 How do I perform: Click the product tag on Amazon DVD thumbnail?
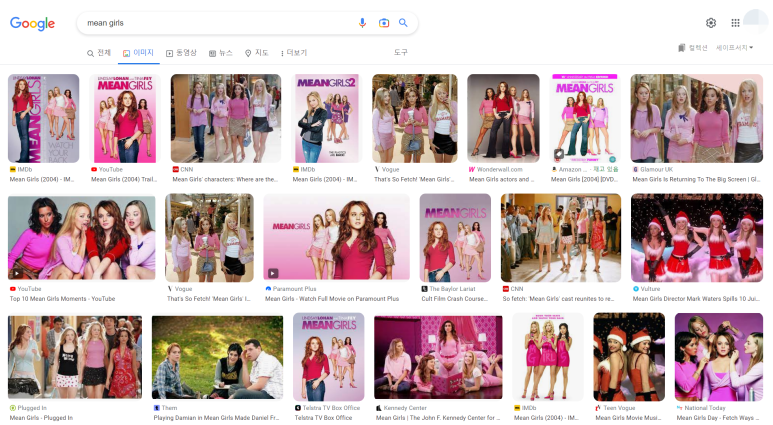click(x=559, y=154)
